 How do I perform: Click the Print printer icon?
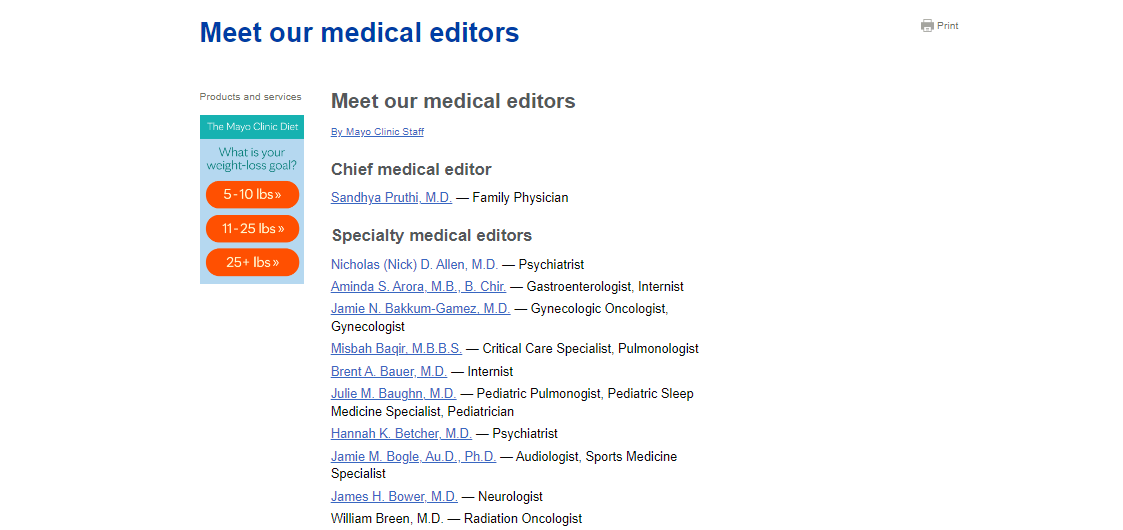coord(927,26)
